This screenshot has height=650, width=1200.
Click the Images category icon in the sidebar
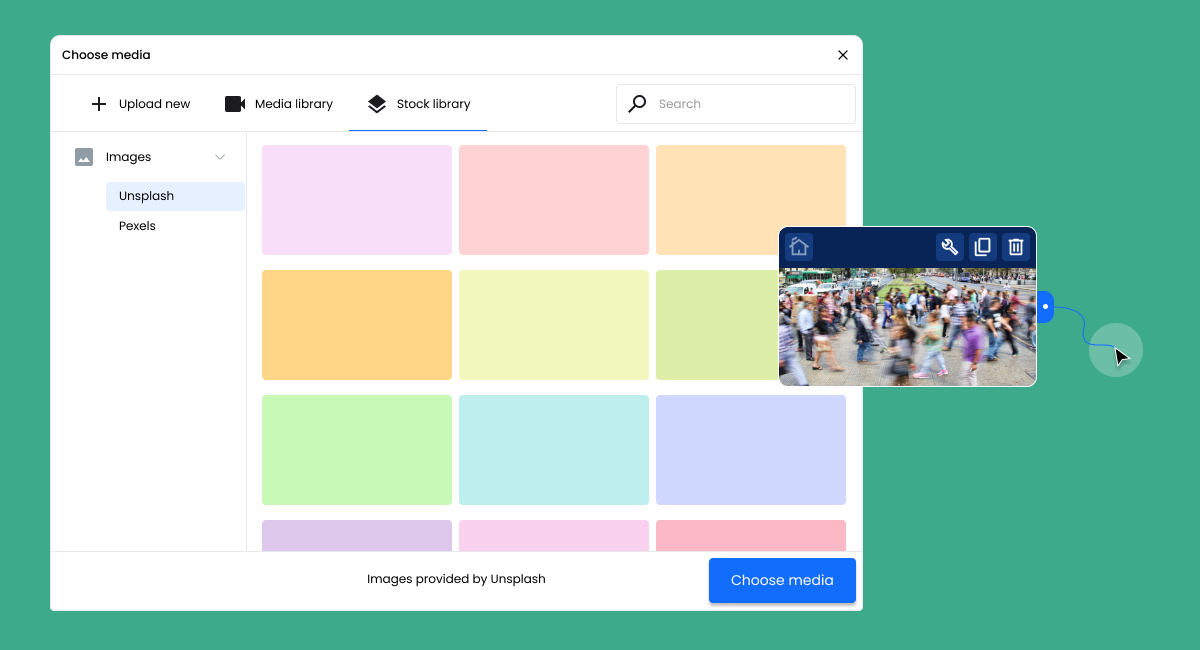[x=84, y=157]
